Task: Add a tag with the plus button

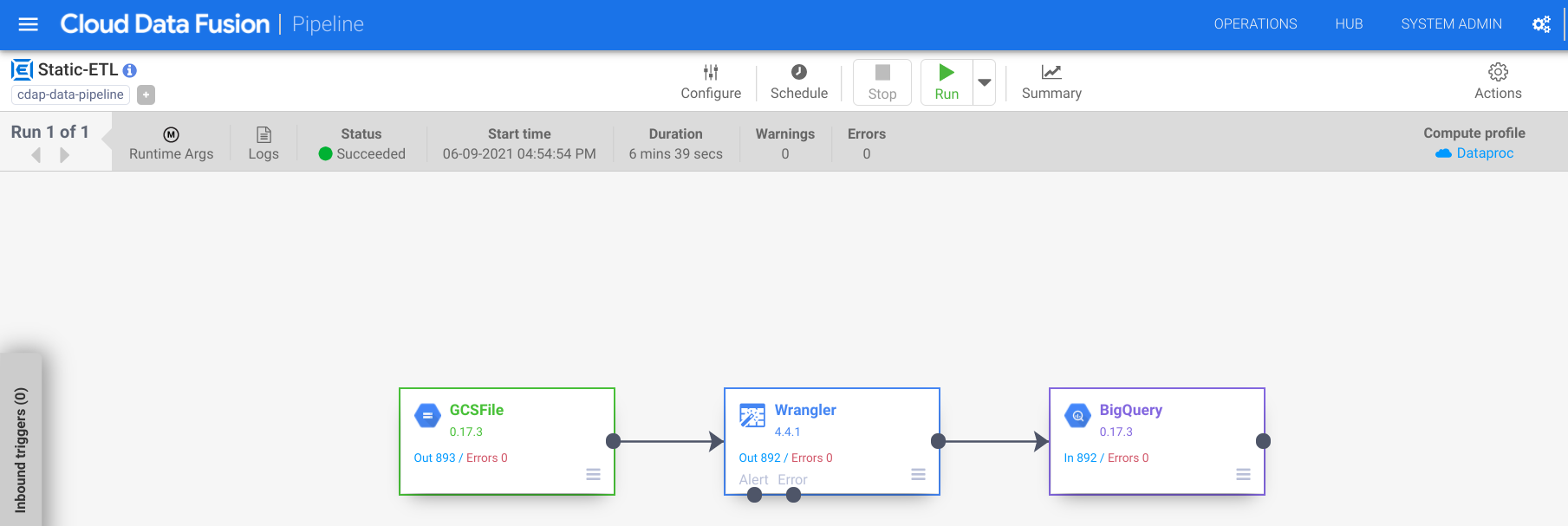Action: [x=146, y=94]
